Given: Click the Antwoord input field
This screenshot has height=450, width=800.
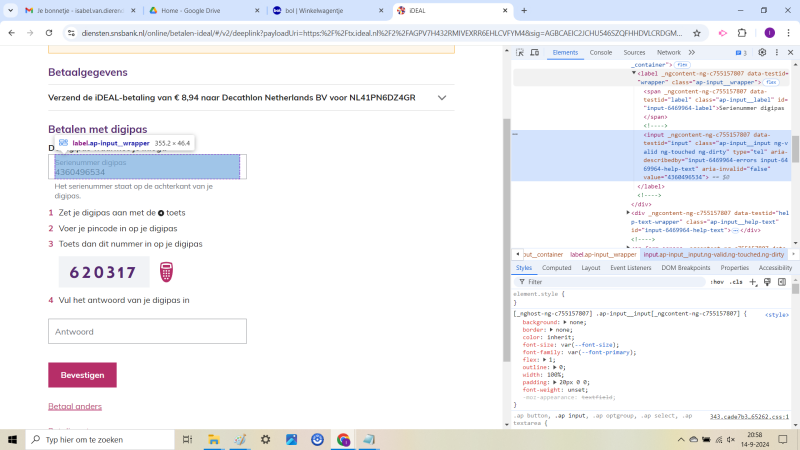Looking at the screenshot, I should point(147,332).
